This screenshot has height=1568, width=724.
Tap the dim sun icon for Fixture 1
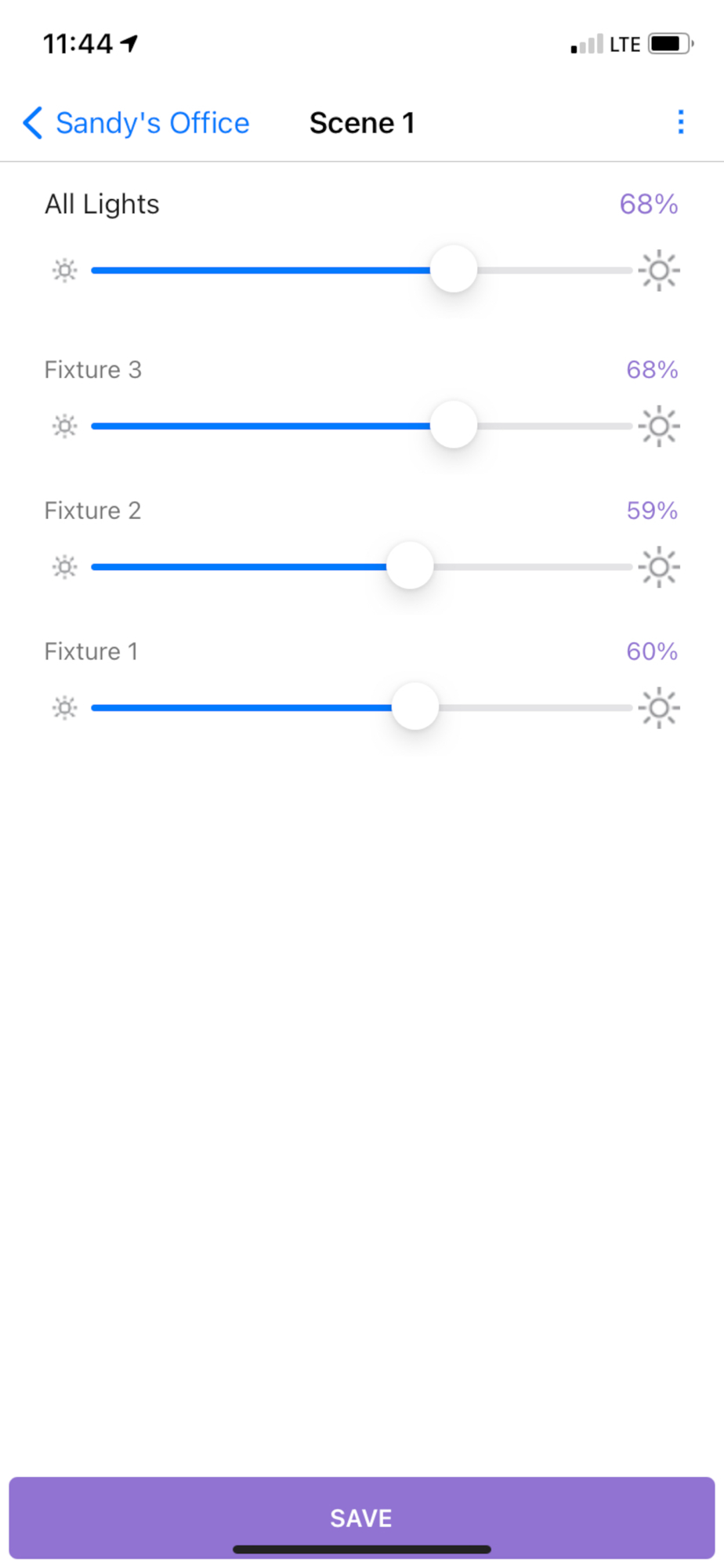pos(65,708)
